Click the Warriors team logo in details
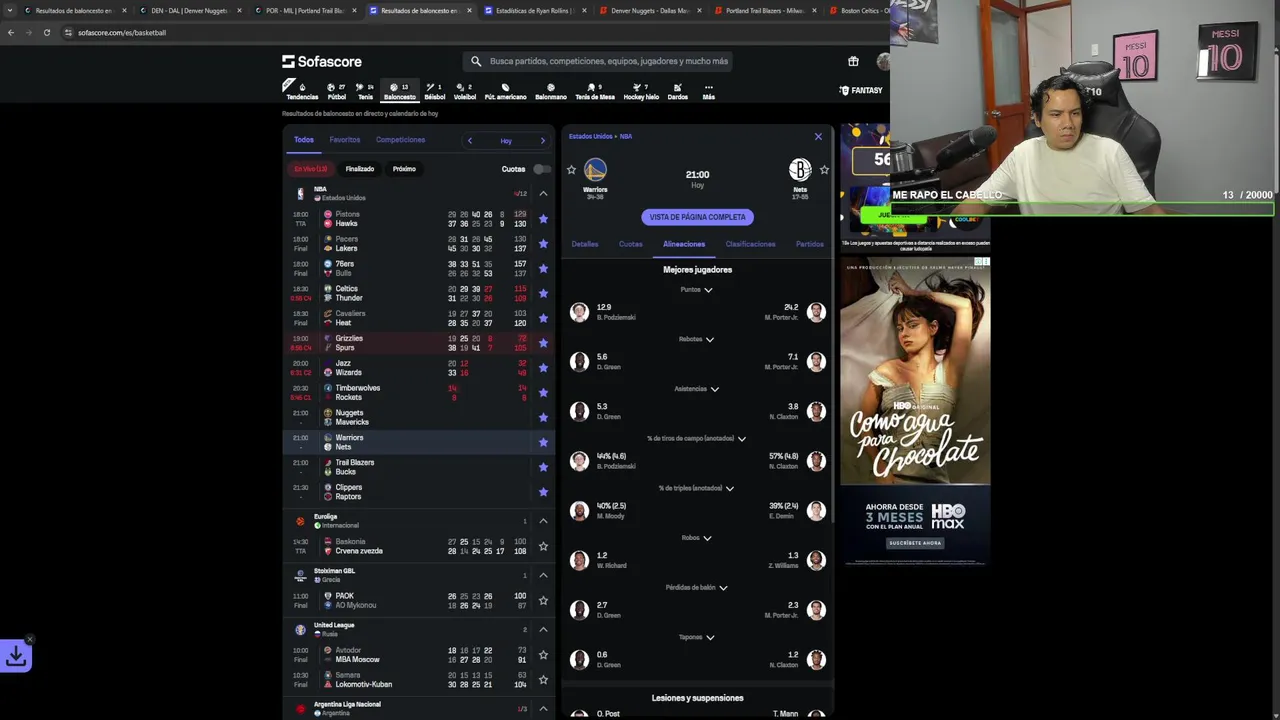Viewport: 1280px width, 720px height. (595, 170)
